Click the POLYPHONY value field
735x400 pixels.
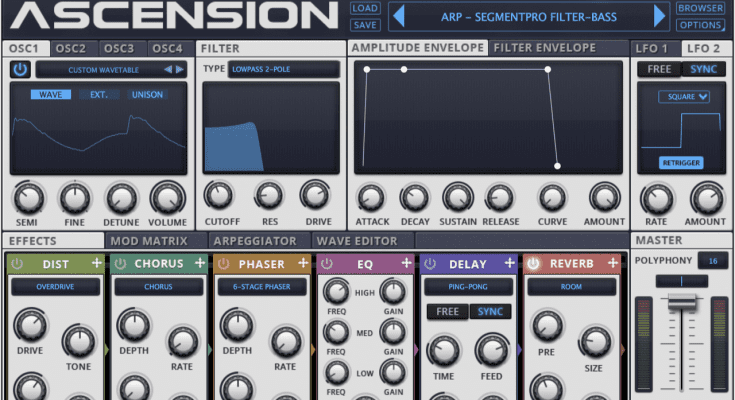click(x=713, y=261)
